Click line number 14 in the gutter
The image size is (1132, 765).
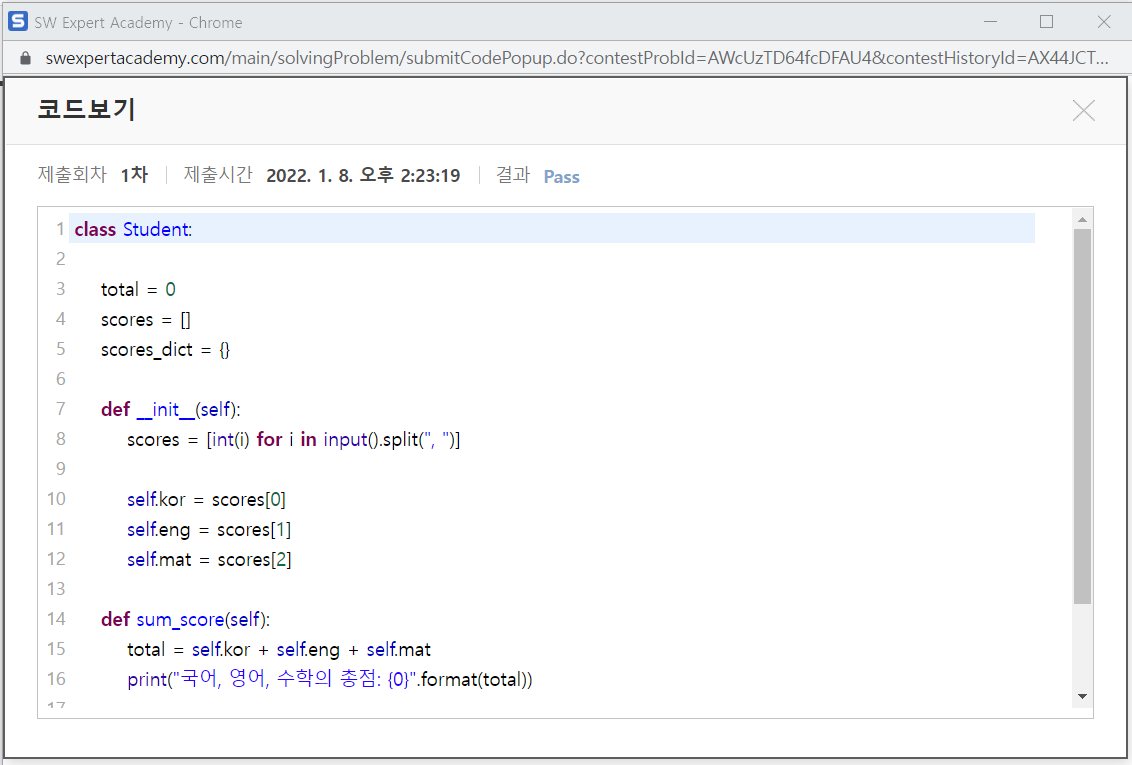(56, 618)
